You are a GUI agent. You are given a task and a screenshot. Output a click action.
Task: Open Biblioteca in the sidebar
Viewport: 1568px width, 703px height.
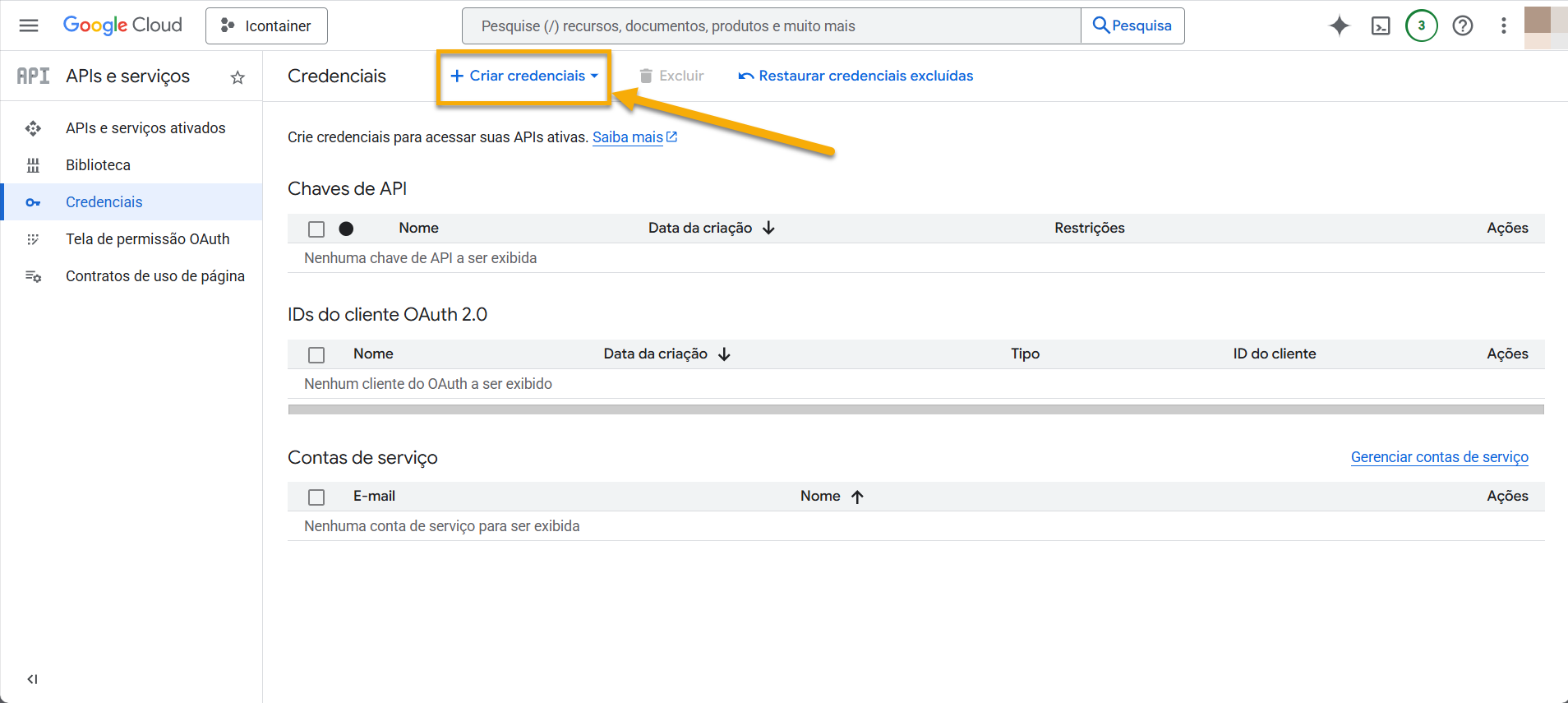pyautogui.click(x=131, y=165)
